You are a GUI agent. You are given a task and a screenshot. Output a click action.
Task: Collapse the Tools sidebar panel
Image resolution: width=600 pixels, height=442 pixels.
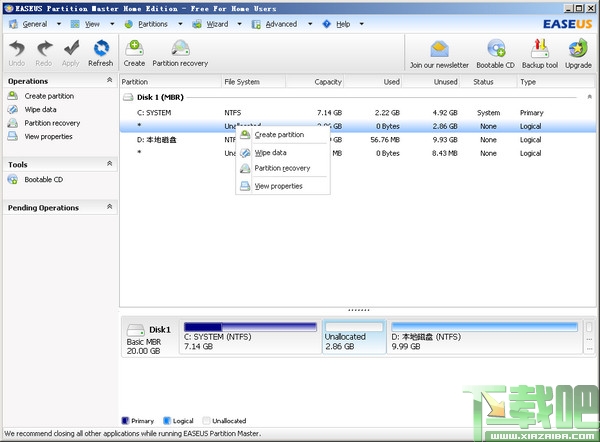[110, 164]
